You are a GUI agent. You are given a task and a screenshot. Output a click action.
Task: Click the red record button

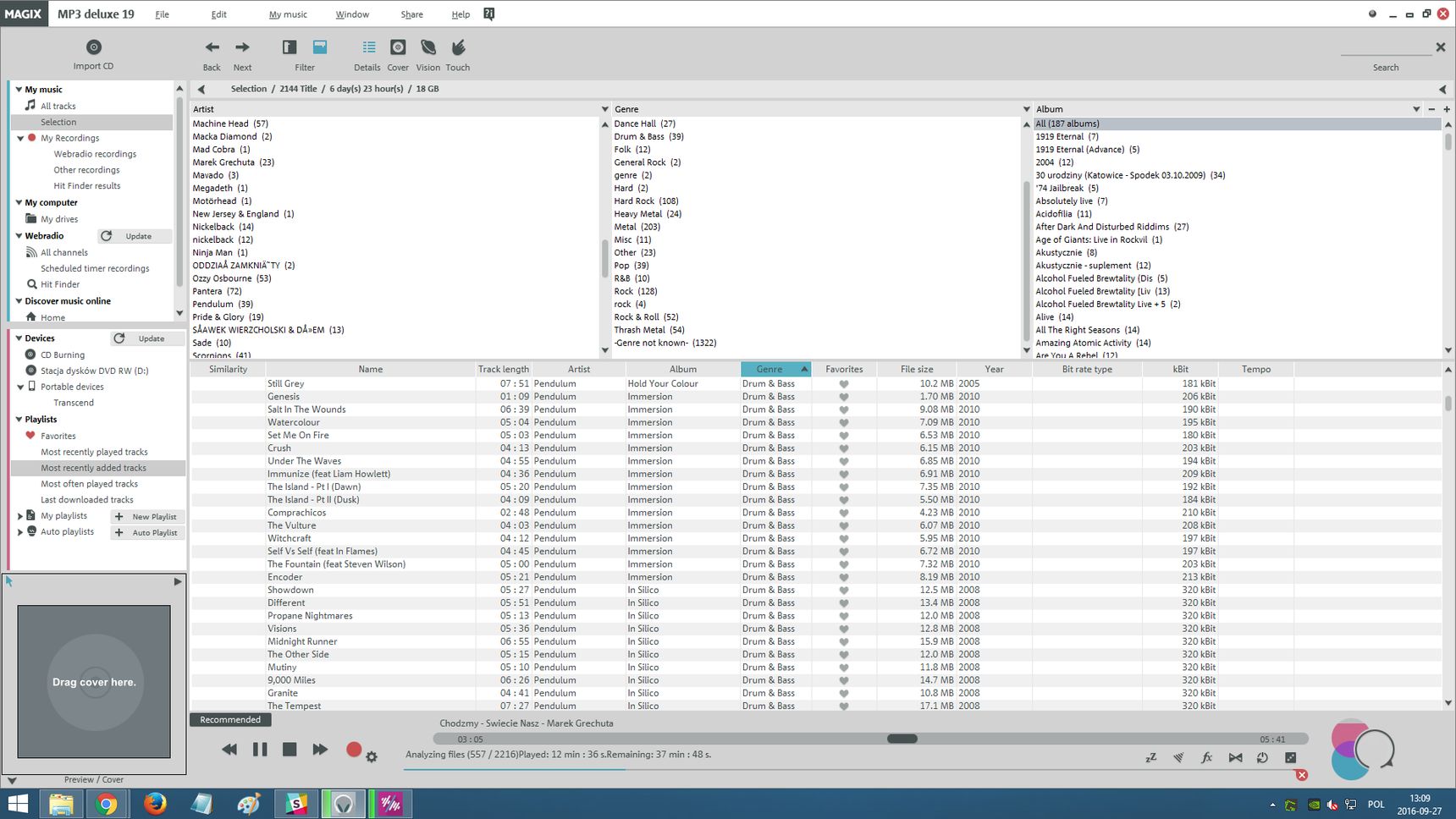tap(354, 749)
